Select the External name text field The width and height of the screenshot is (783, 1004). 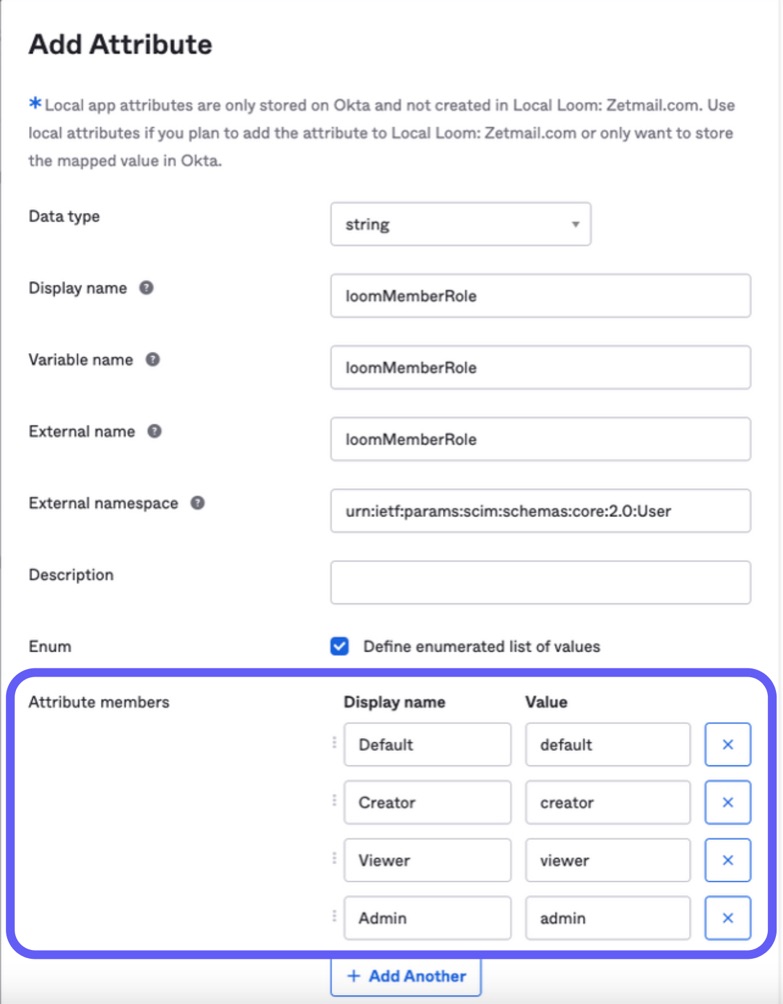[540, 439]
